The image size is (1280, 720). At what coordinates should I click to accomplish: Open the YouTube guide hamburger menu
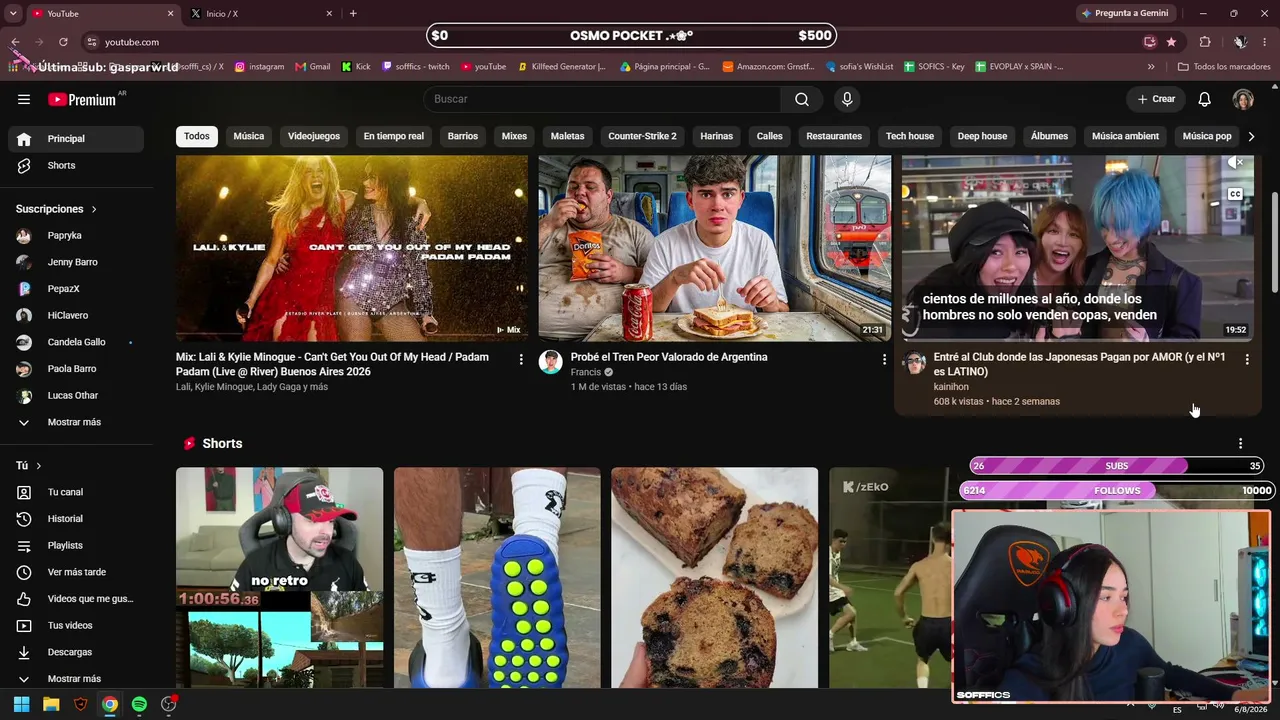24,99
